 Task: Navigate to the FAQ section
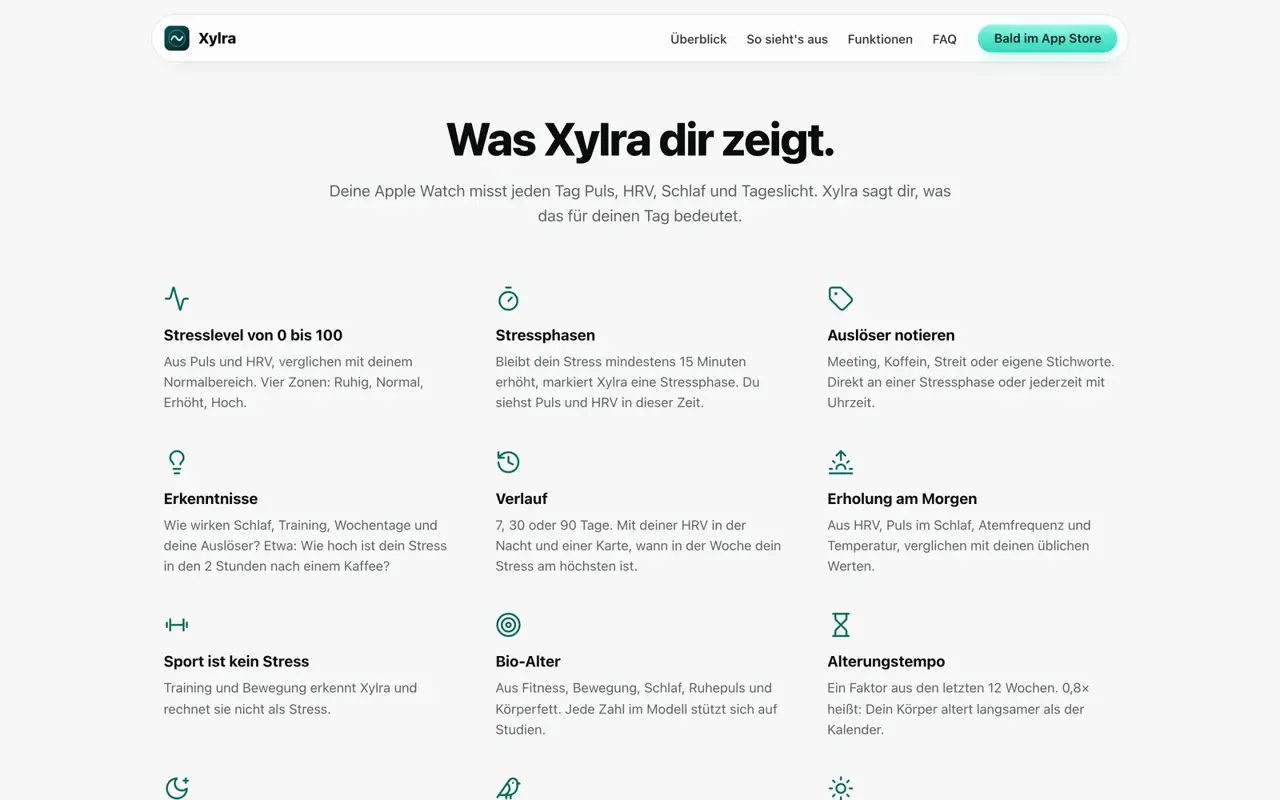[944, 39]
